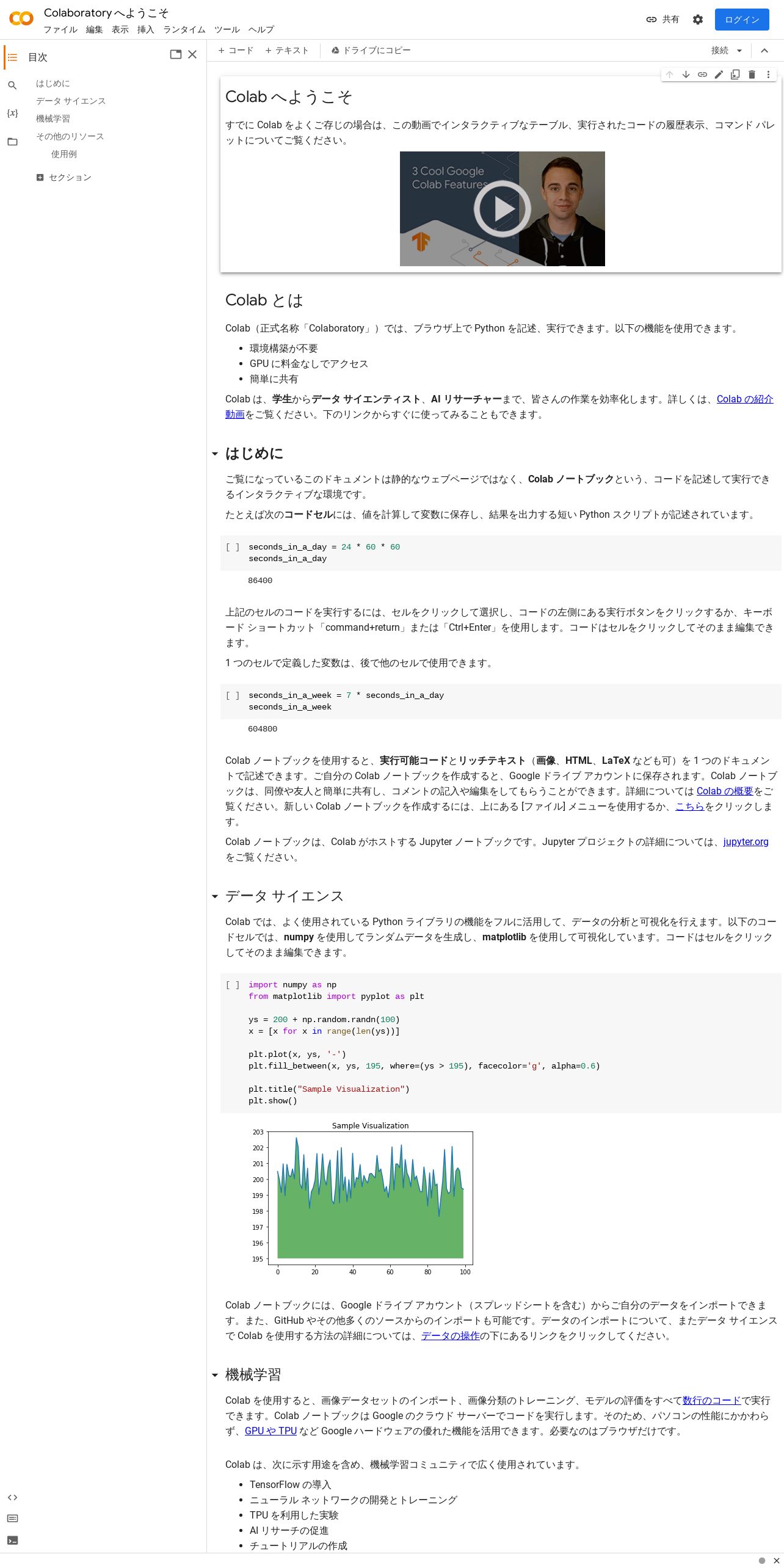
Task: Open settings gear icon
Action: 698,20
